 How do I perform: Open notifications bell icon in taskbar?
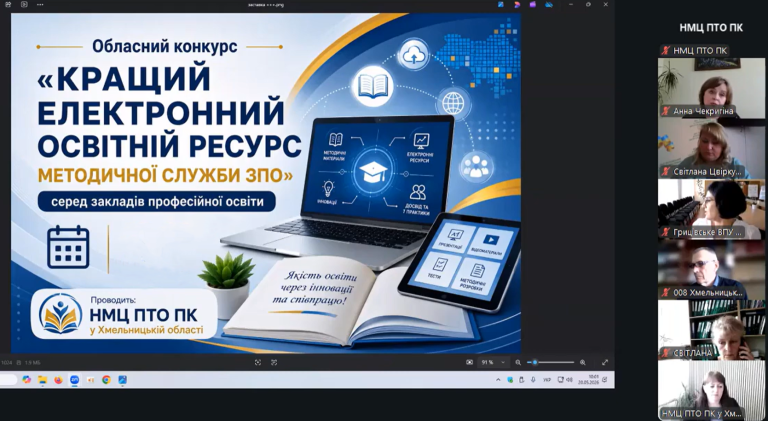(605, 379)
